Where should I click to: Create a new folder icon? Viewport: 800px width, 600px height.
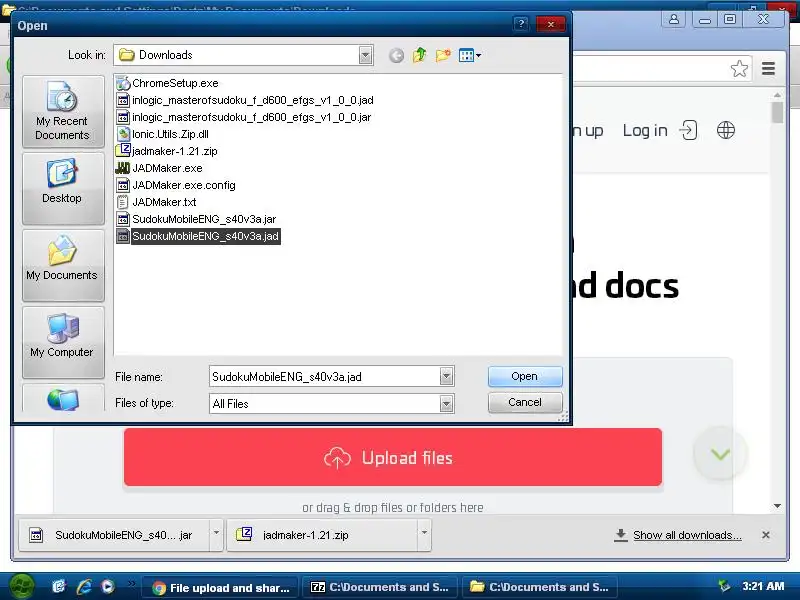[x=443, y=55]
